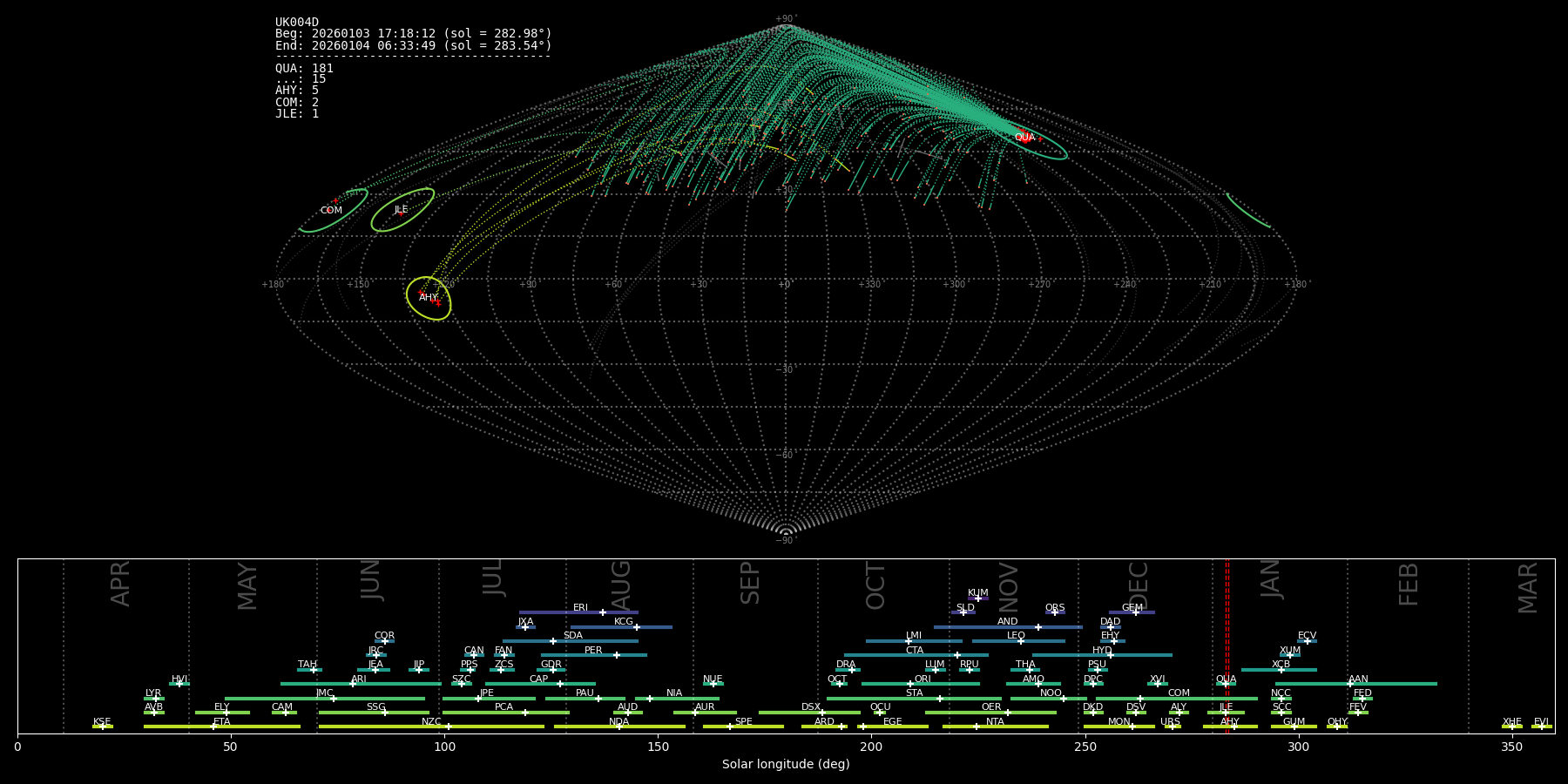Click the UK004D station title text

coord(297,23)
